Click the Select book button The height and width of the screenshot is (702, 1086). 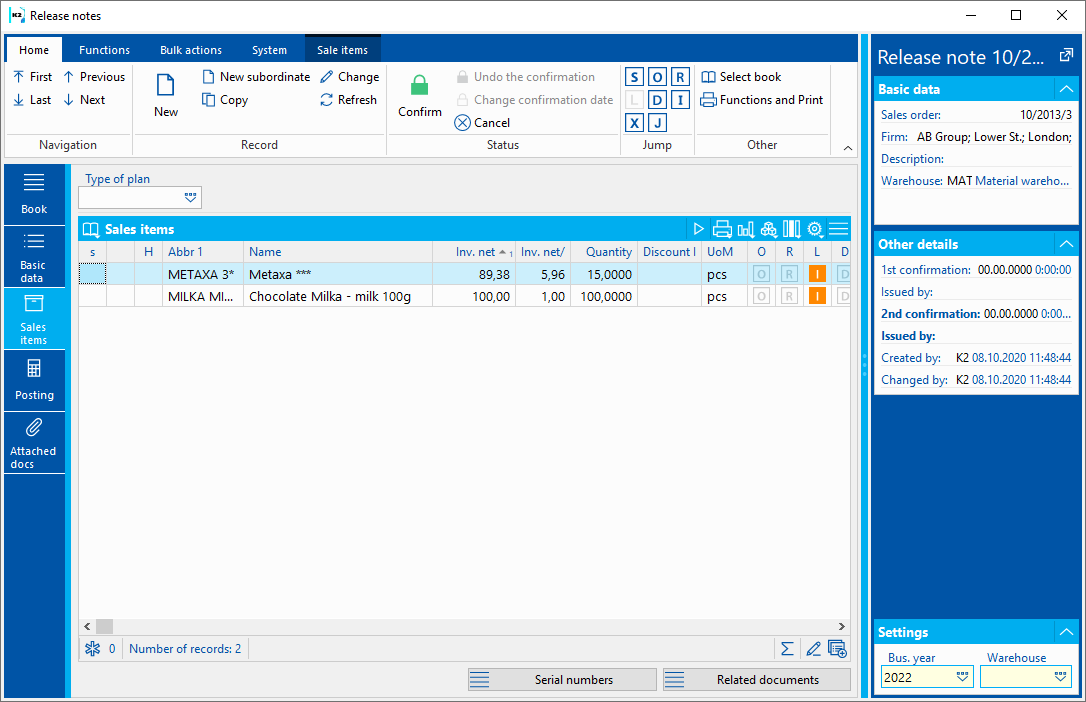tap(741, 77)
